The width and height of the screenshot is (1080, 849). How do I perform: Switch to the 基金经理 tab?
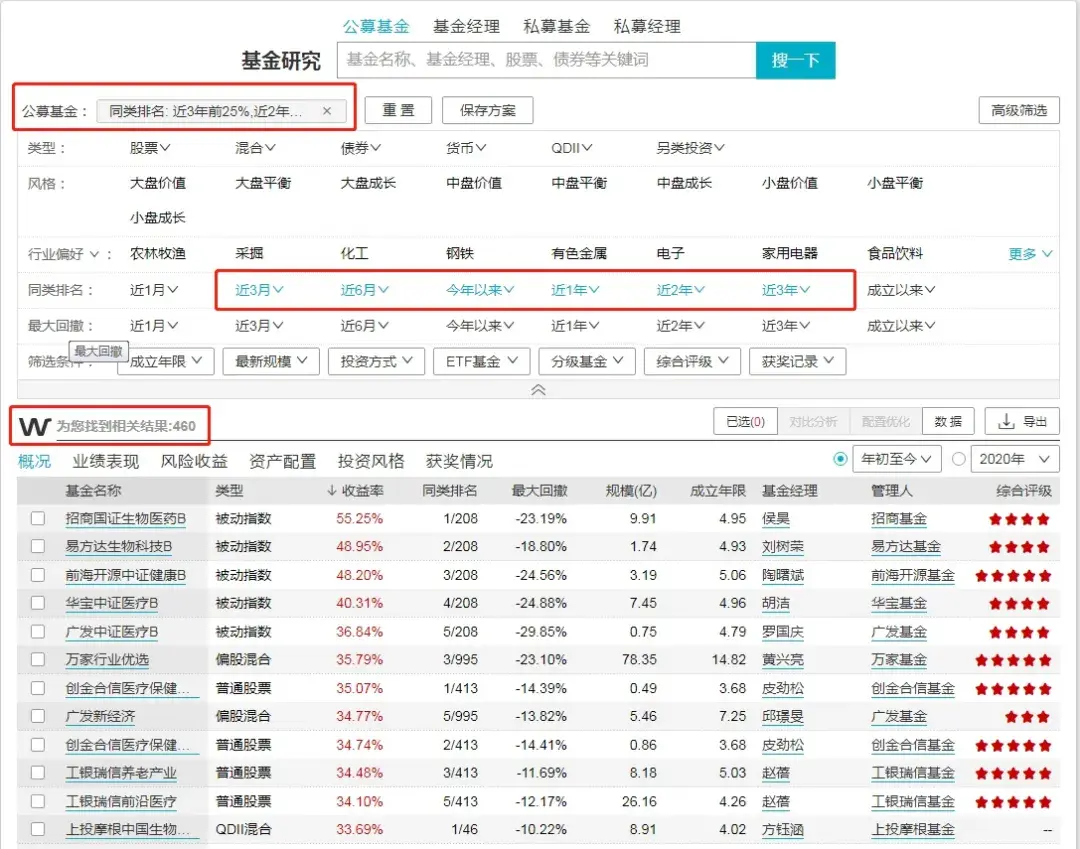pos(466,26)
